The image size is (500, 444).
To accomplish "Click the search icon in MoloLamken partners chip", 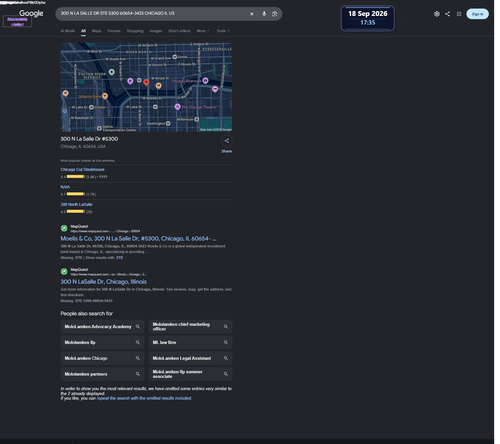I will pyautogui.click(x=138, y=374).
